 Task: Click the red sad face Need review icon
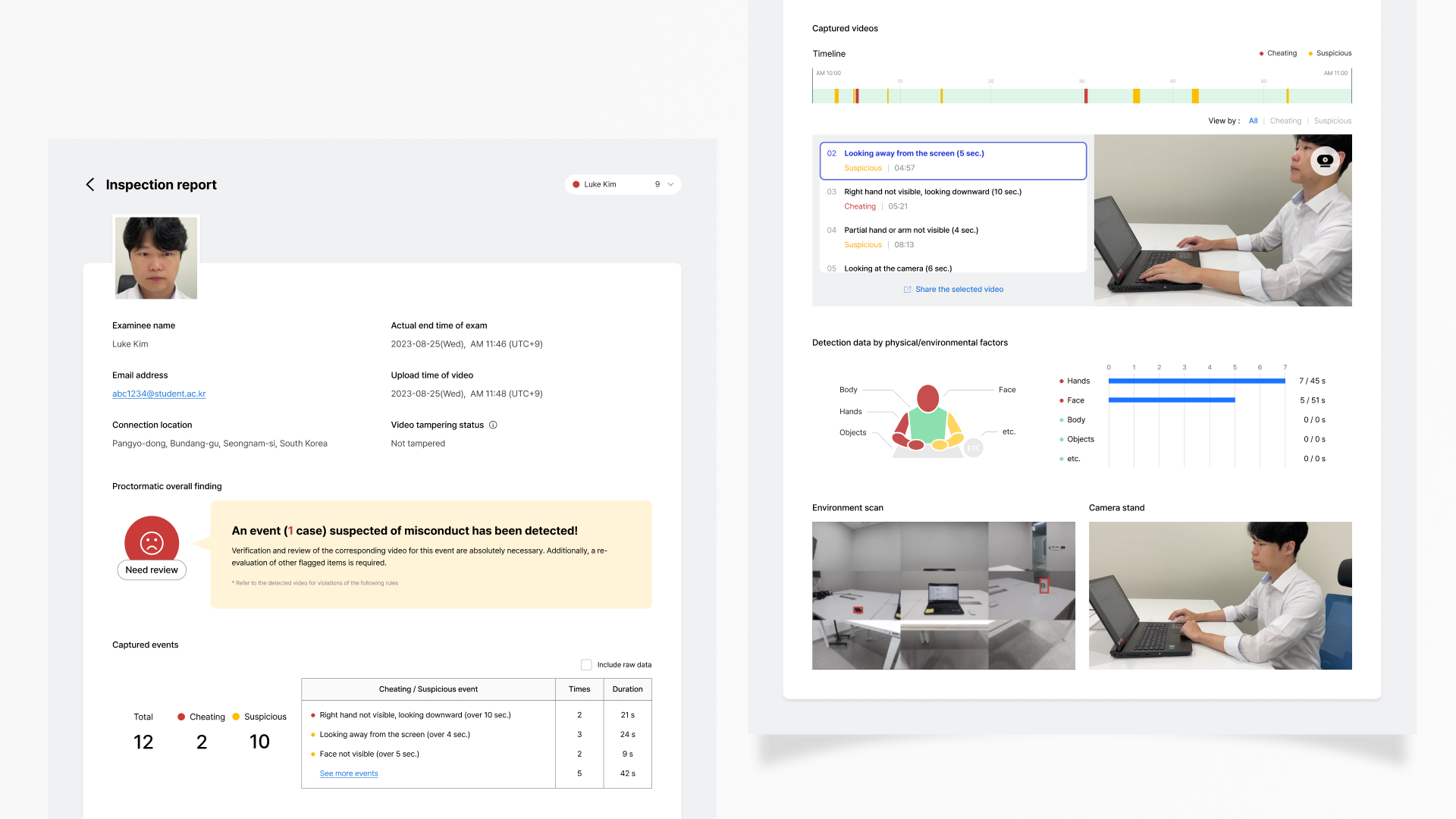152,541
